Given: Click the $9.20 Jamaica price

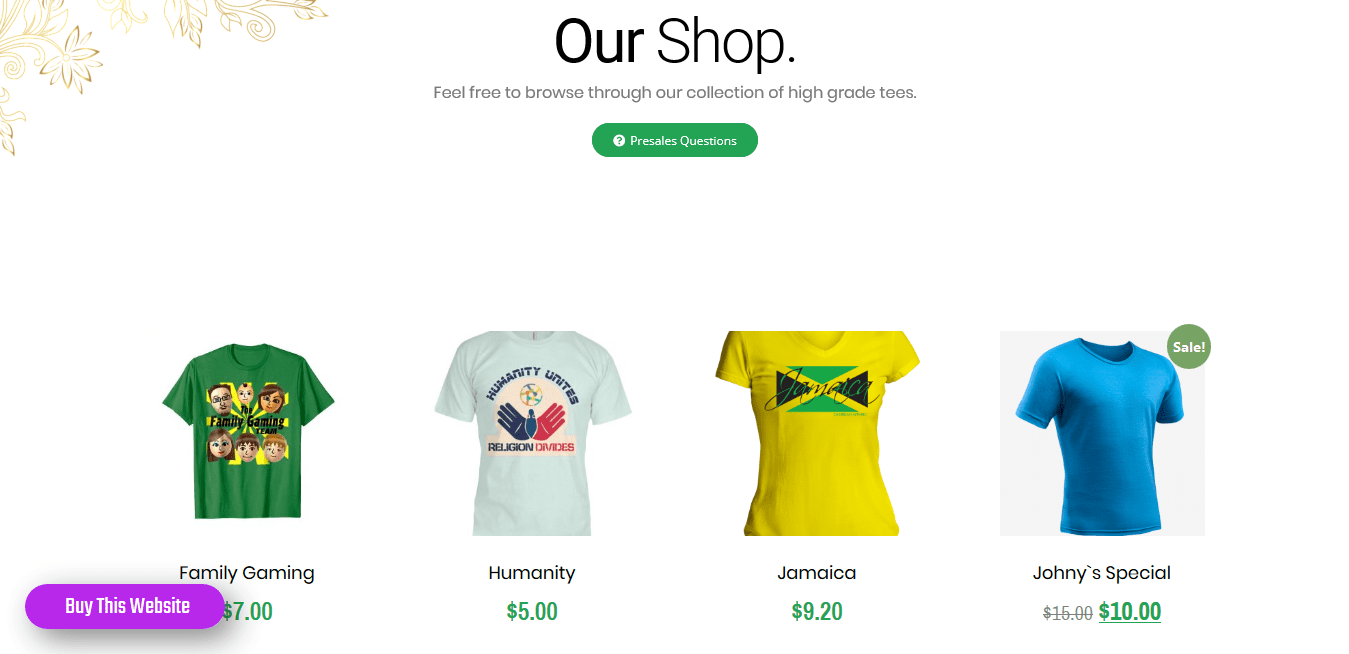Looking at the screenshot, I should click(x=817, y=611).
